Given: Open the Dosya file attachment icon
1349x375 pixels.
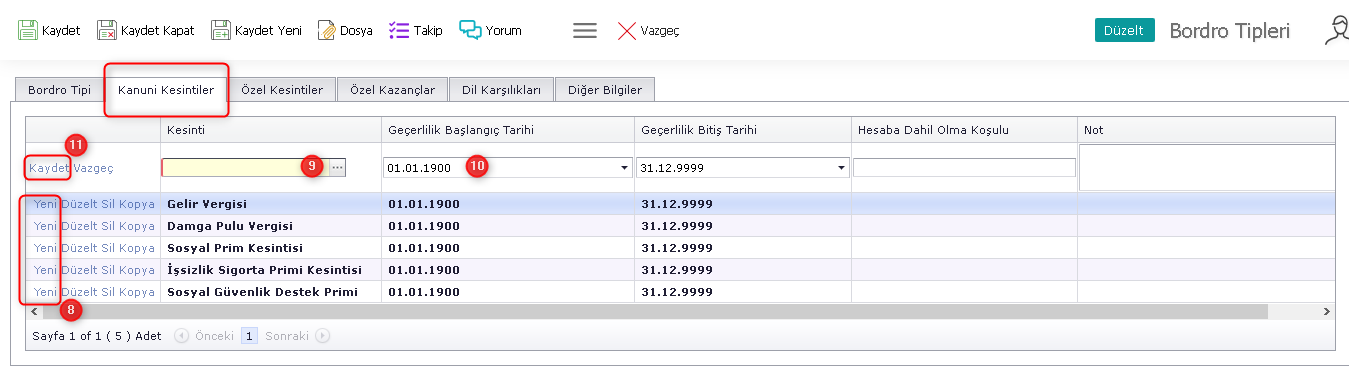Looking at the screenshot, I should pos(327,30).
